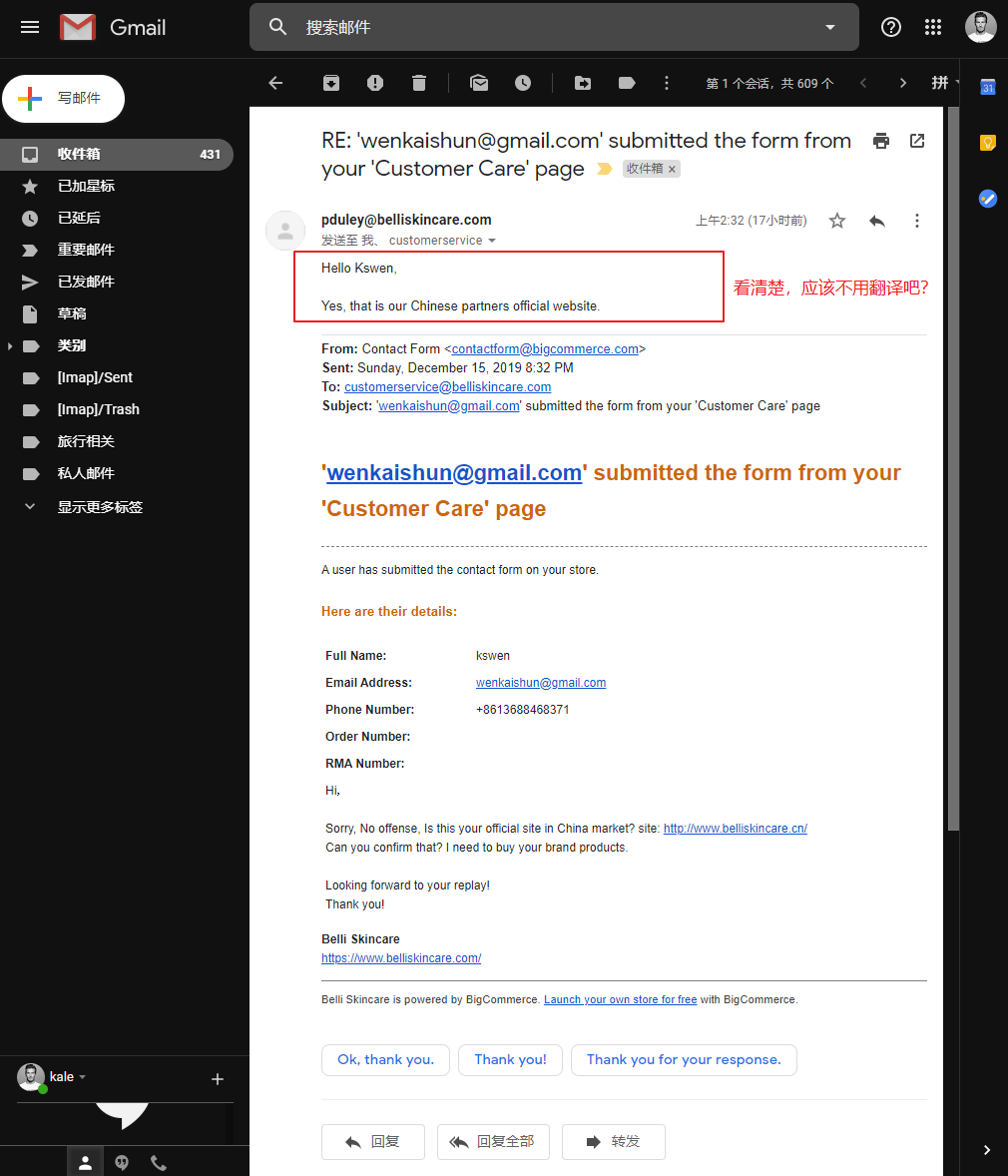Image resolution: width=1008 pixels, height=1176 pixels.
Task: Use the 'Thank you!' smart reply
Action: [510, 1060]
